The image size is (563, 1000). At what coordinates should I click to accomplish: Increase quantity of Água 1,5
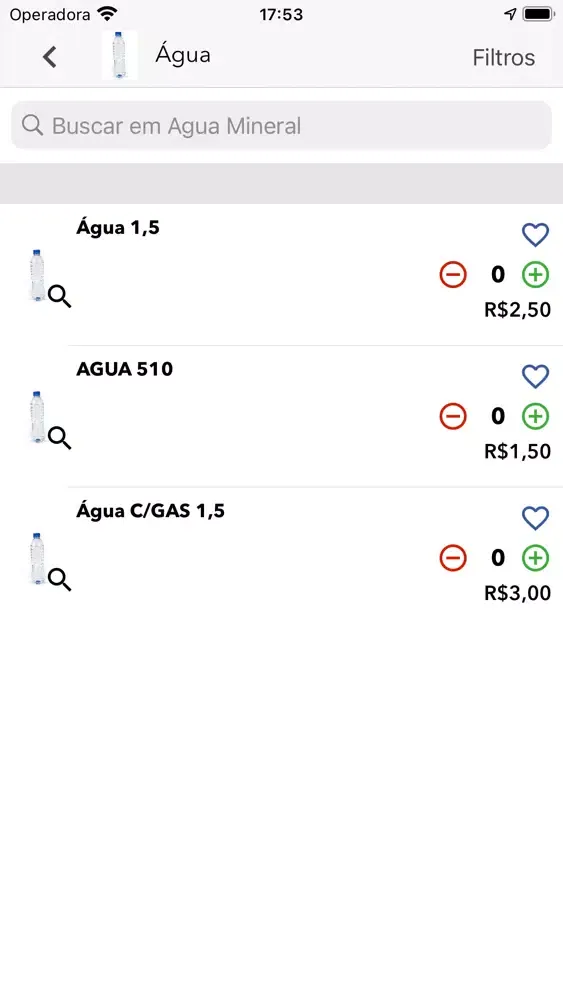coord(535,275)
